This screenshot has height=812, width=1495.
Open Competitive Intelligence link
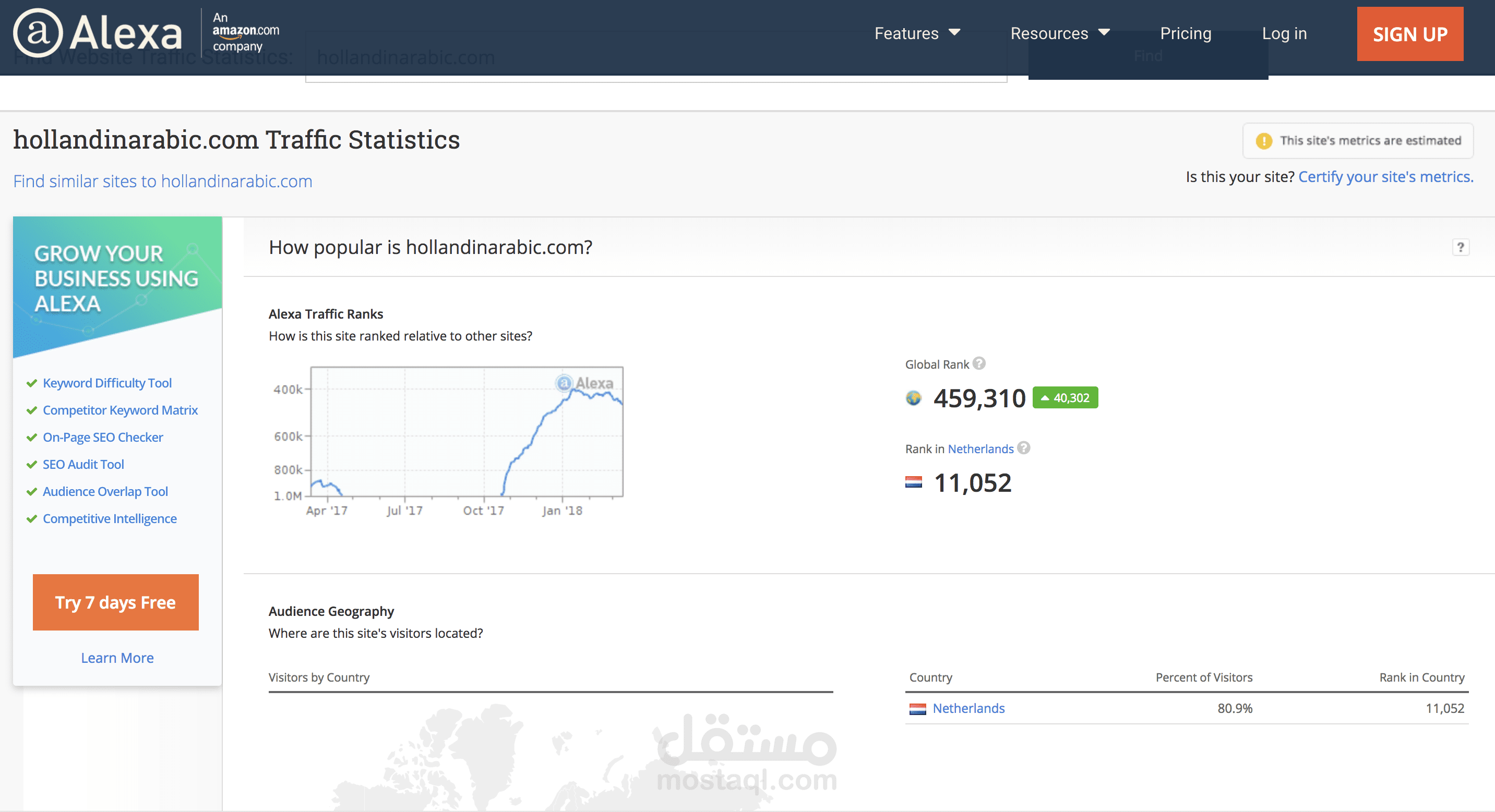(110, 518)
